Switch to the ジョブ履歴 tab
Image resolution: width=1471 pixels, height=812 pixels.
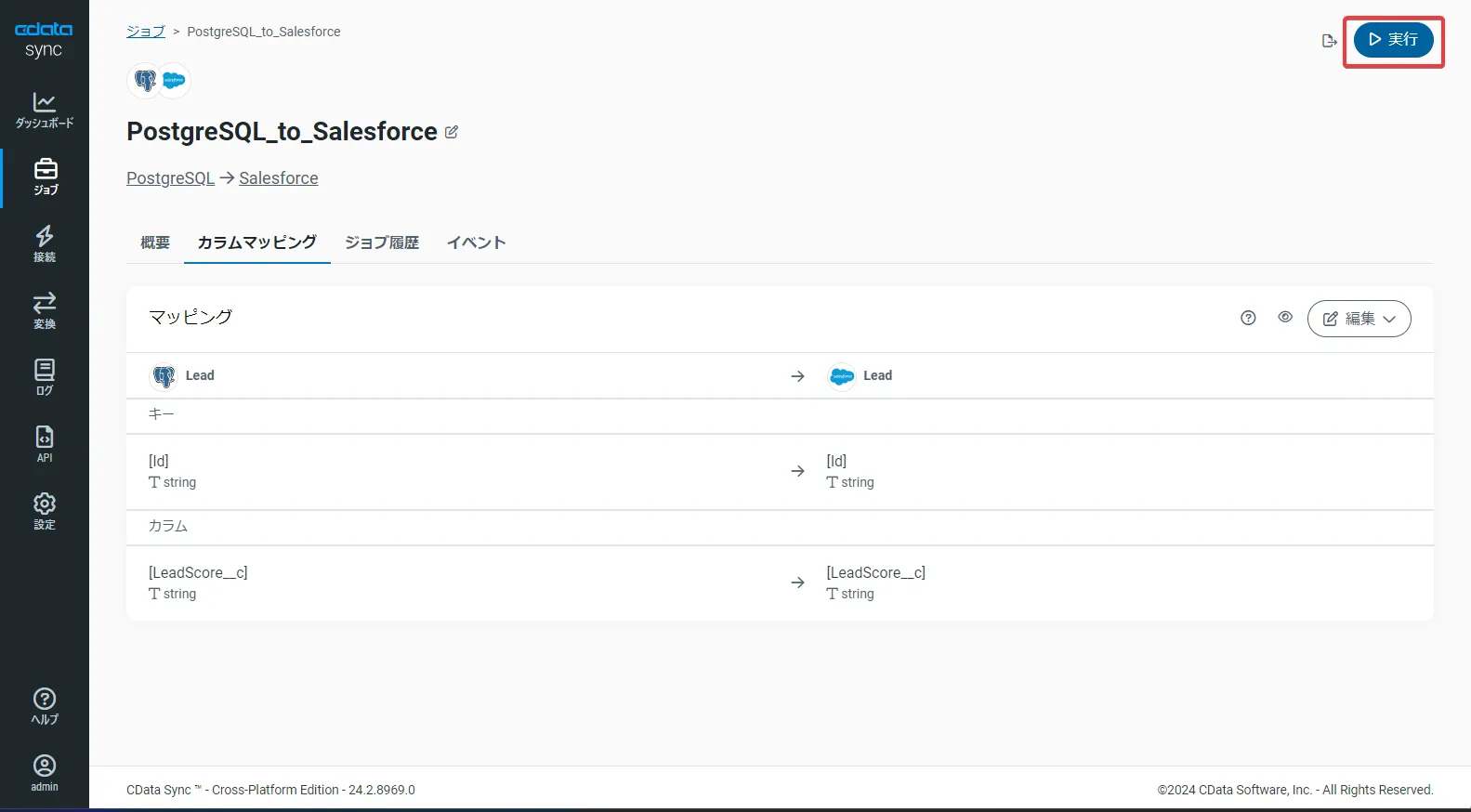click(382, 242)
